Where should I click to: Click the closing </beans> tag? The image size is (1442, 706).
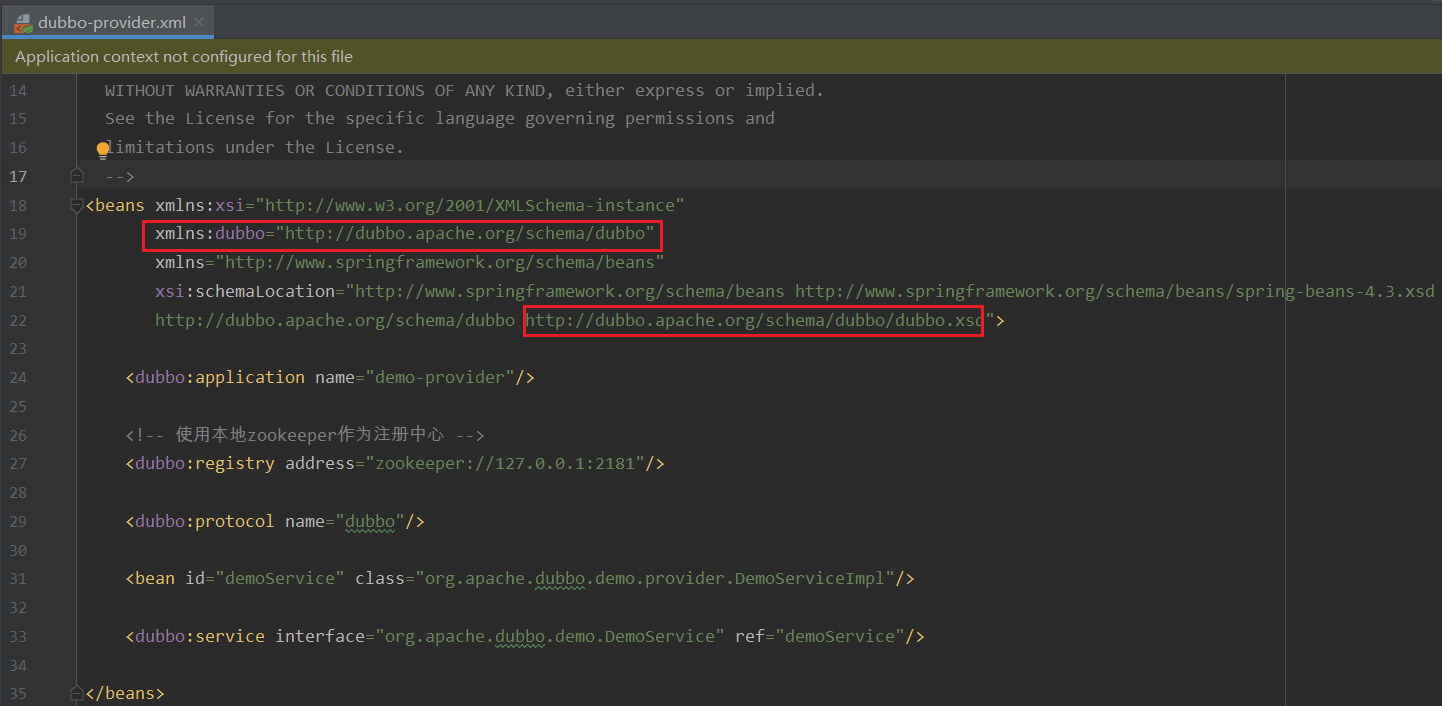click(125, 693)
